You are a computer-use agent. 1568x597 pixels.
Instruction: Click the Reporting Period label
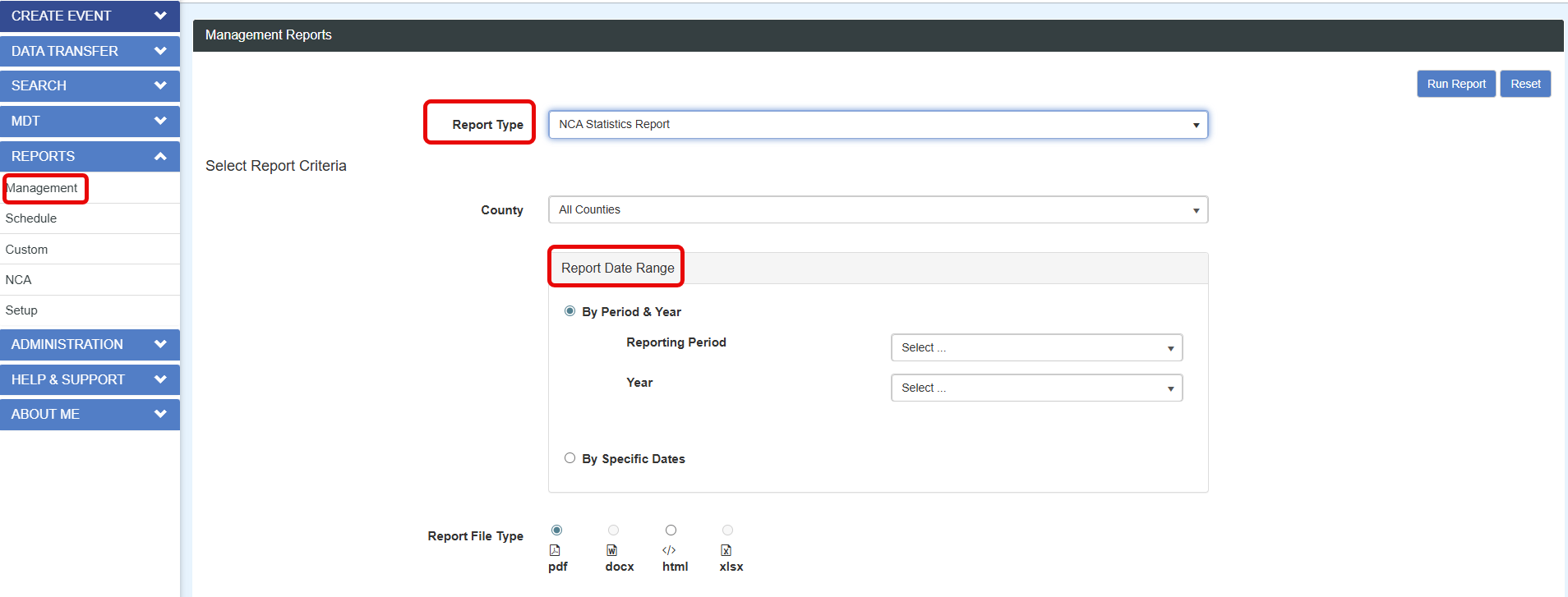pos(676,342)
